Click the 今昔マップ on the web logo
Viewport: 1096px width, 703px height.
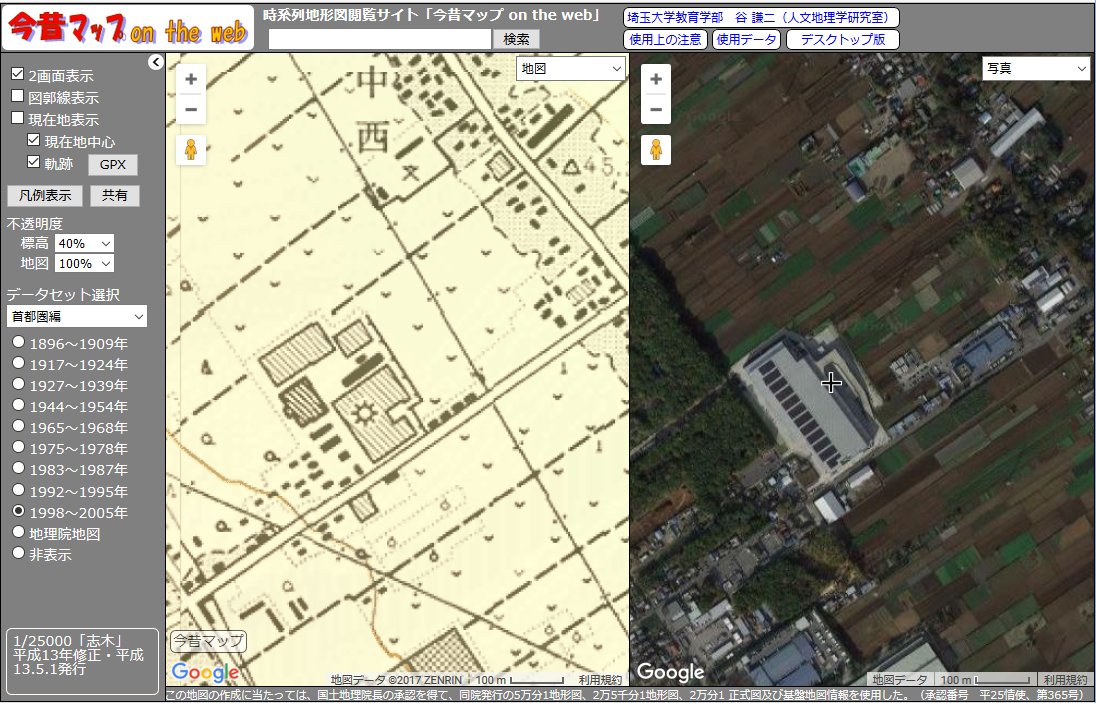tap(128, 28)
